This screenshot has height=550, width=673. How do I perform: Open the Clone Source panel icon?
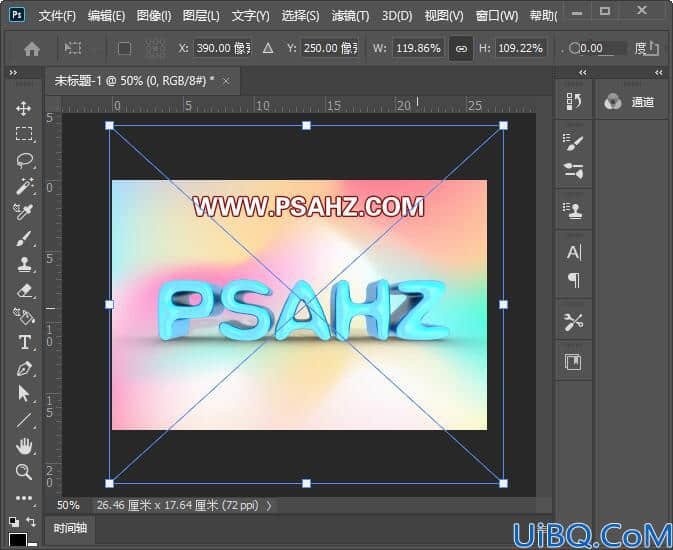(573, 211)
